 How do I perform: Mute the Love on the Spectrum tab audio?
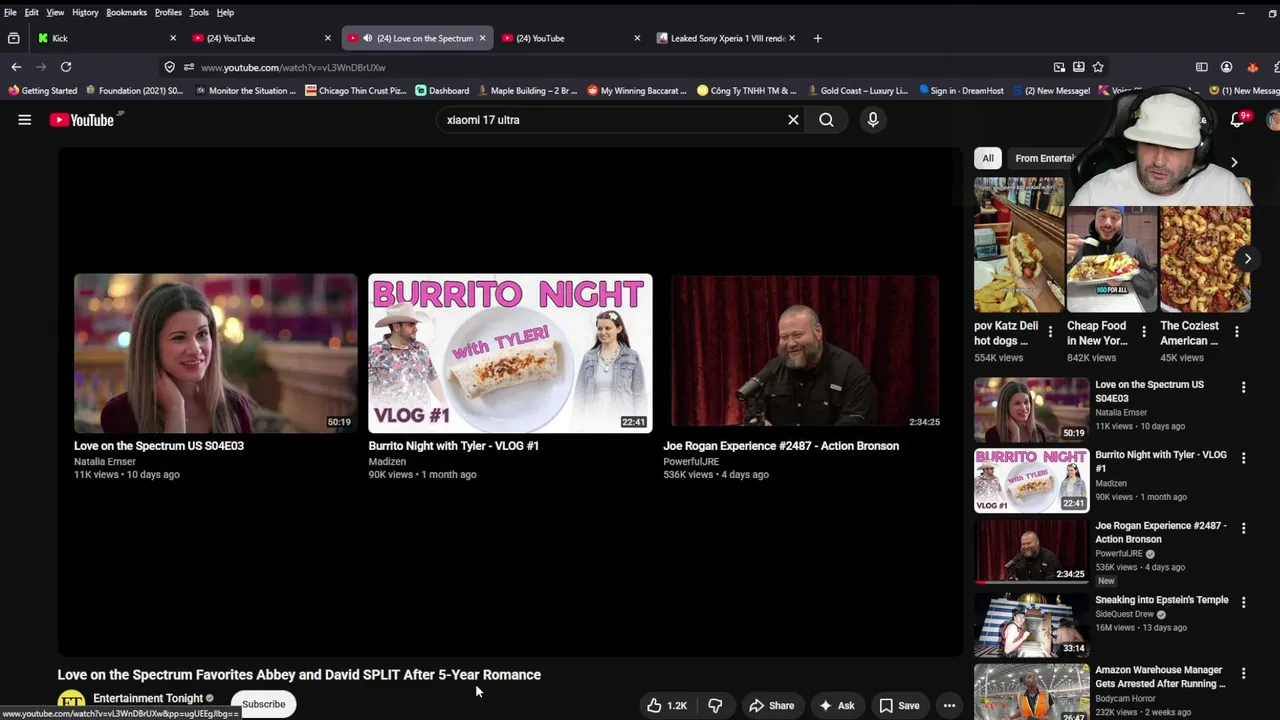tap(367, 38)
